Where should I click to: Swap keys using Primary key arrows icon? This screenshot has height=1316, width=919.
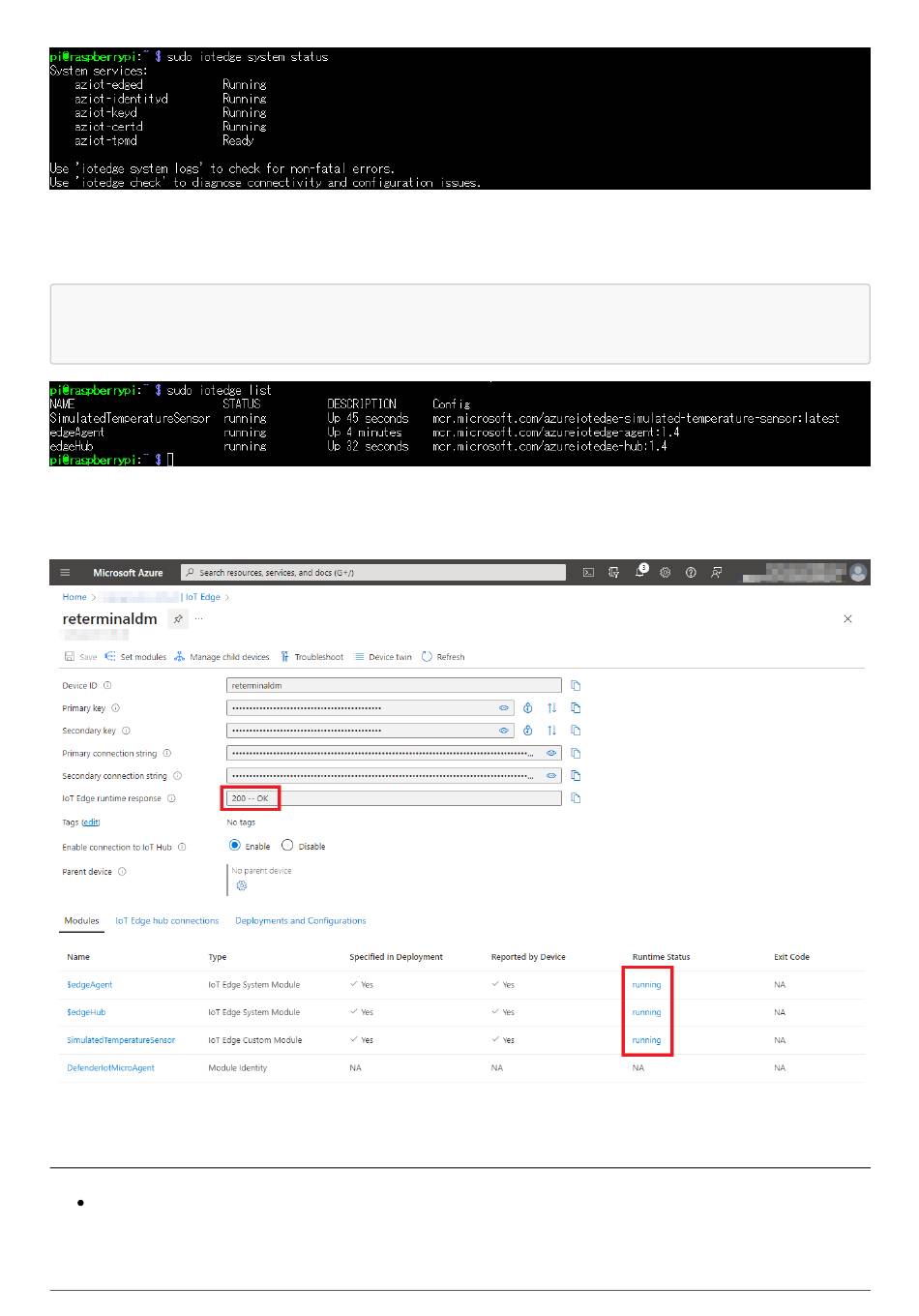551,707
